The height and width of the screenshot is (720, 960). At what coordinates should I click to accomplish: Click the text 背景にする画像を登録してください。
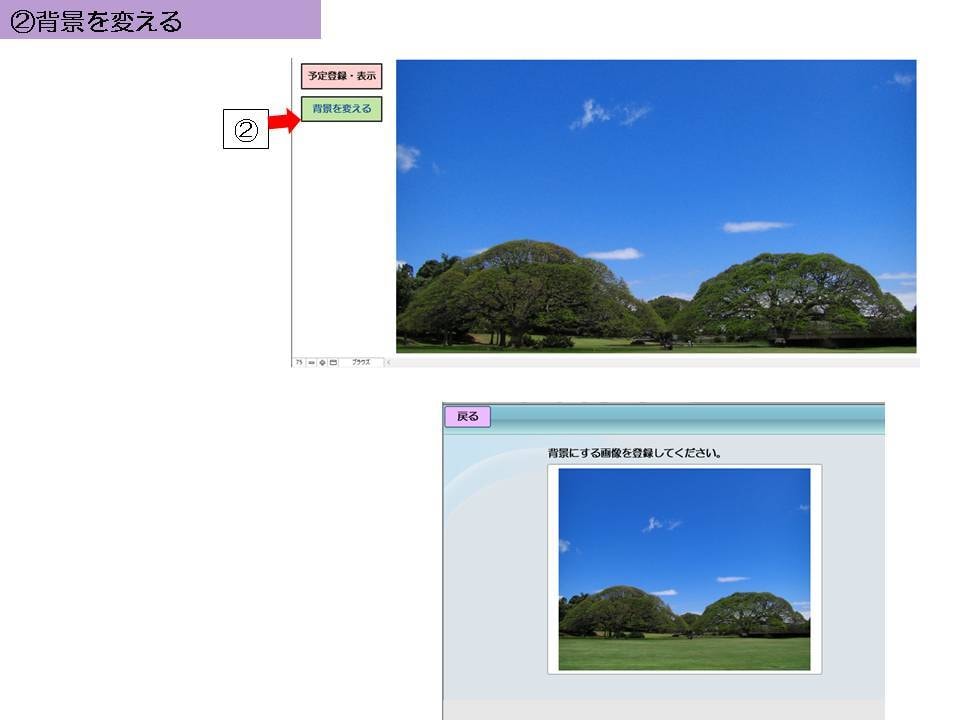pos(634,453)
